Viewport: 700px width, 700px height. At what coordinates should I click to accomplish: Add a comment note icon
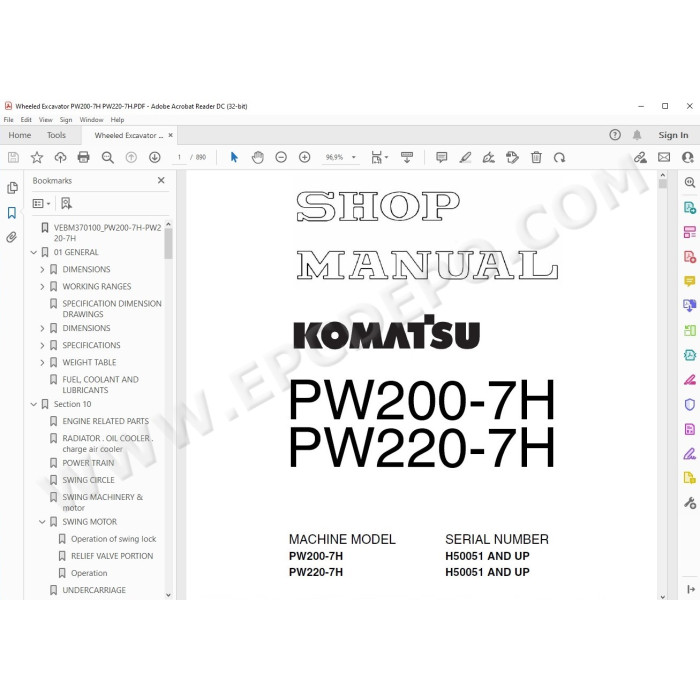click(x=442, y=157)
